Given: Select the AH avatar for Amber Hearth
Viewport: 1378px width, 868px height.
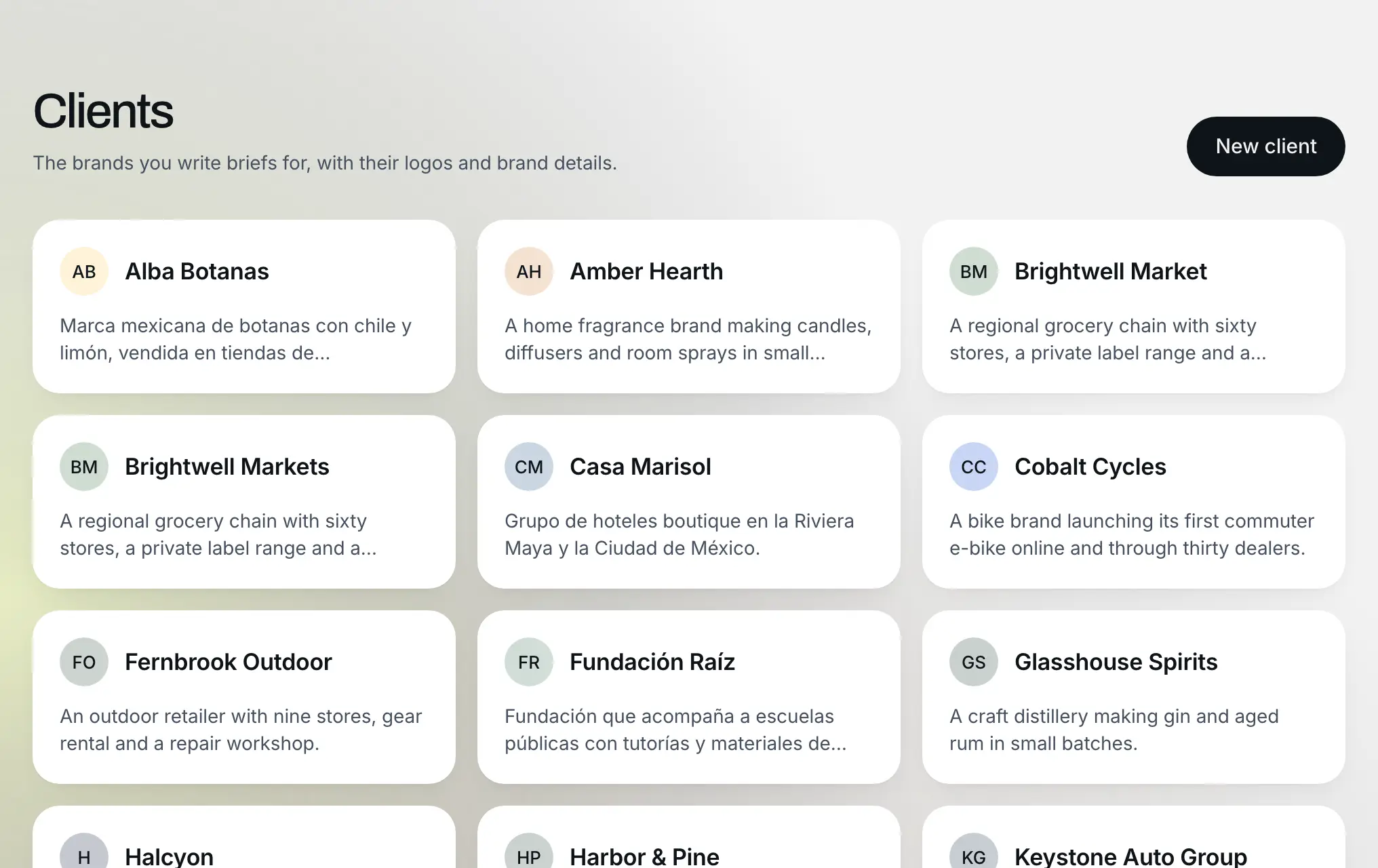Looking at the screenshot, I should click(x=529, y=271).
